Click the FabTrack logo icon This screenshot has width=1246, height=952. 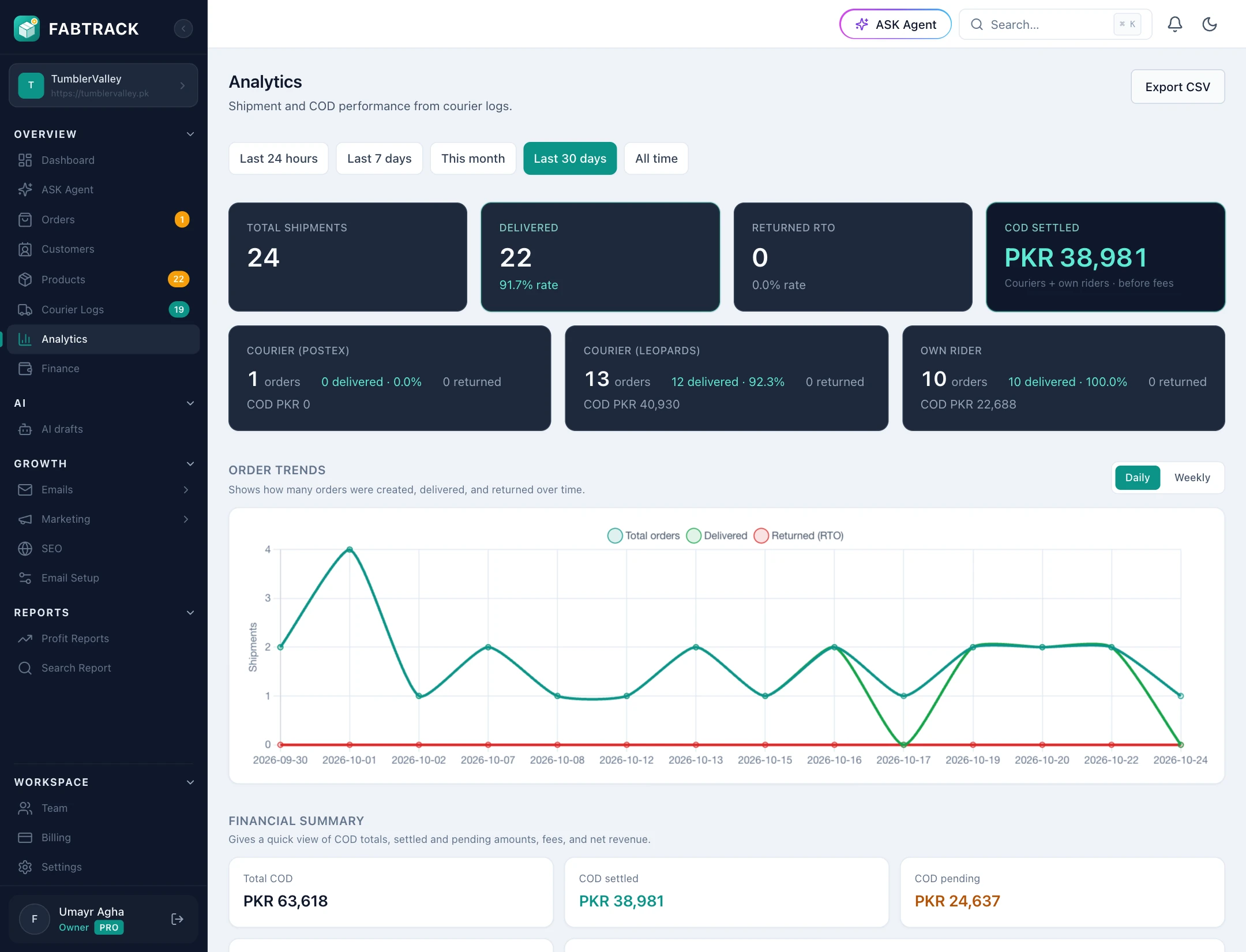[27, 28]
